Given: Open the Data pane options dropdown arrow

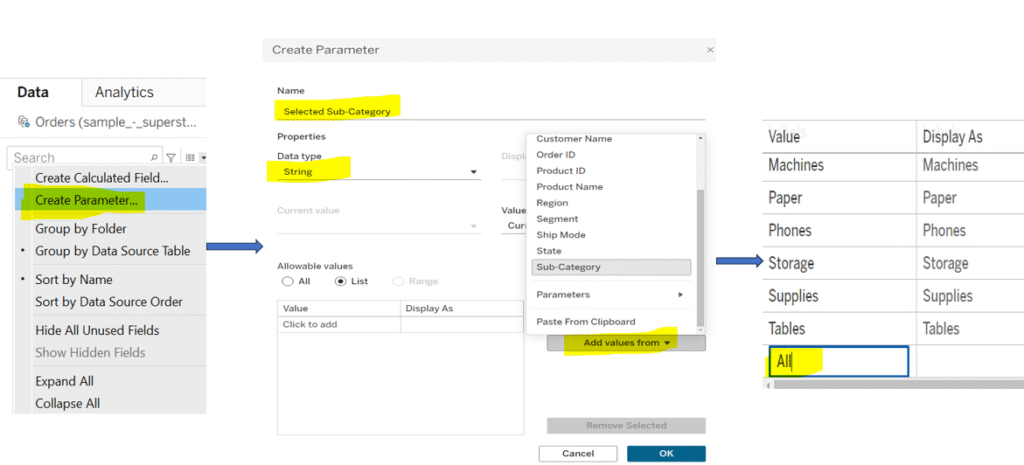Looking at the screenshot, I should click(x=203, y=158).
